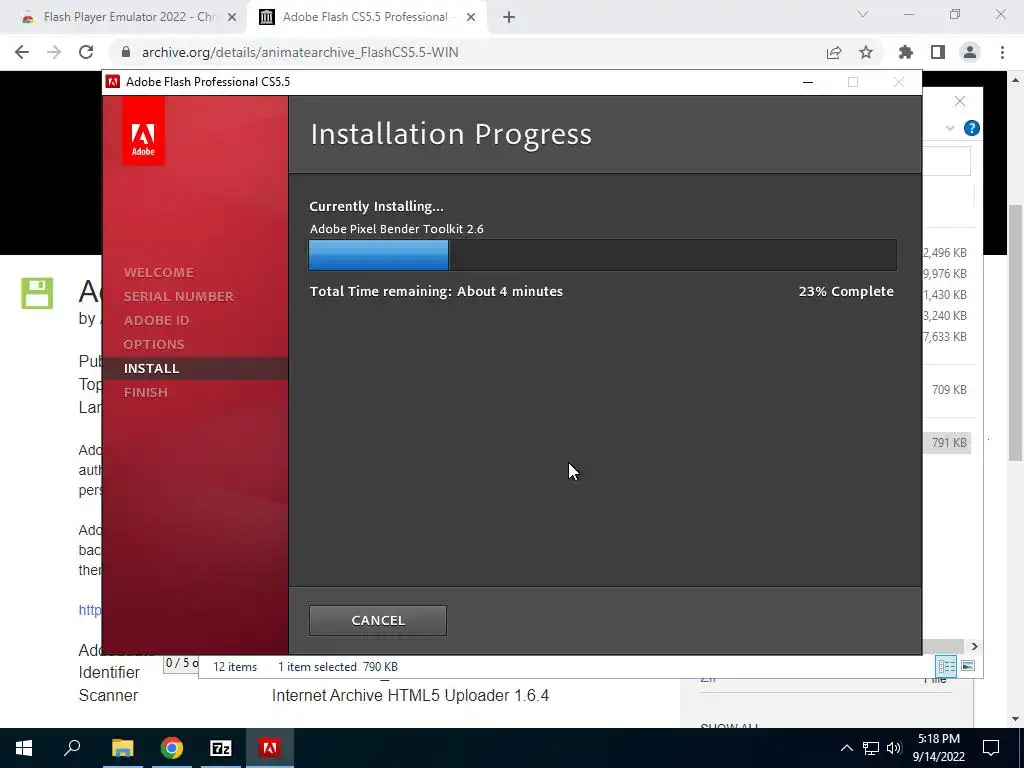Open Adobe installer taskbar icon
1024x768 pixels.
(270, 748)
